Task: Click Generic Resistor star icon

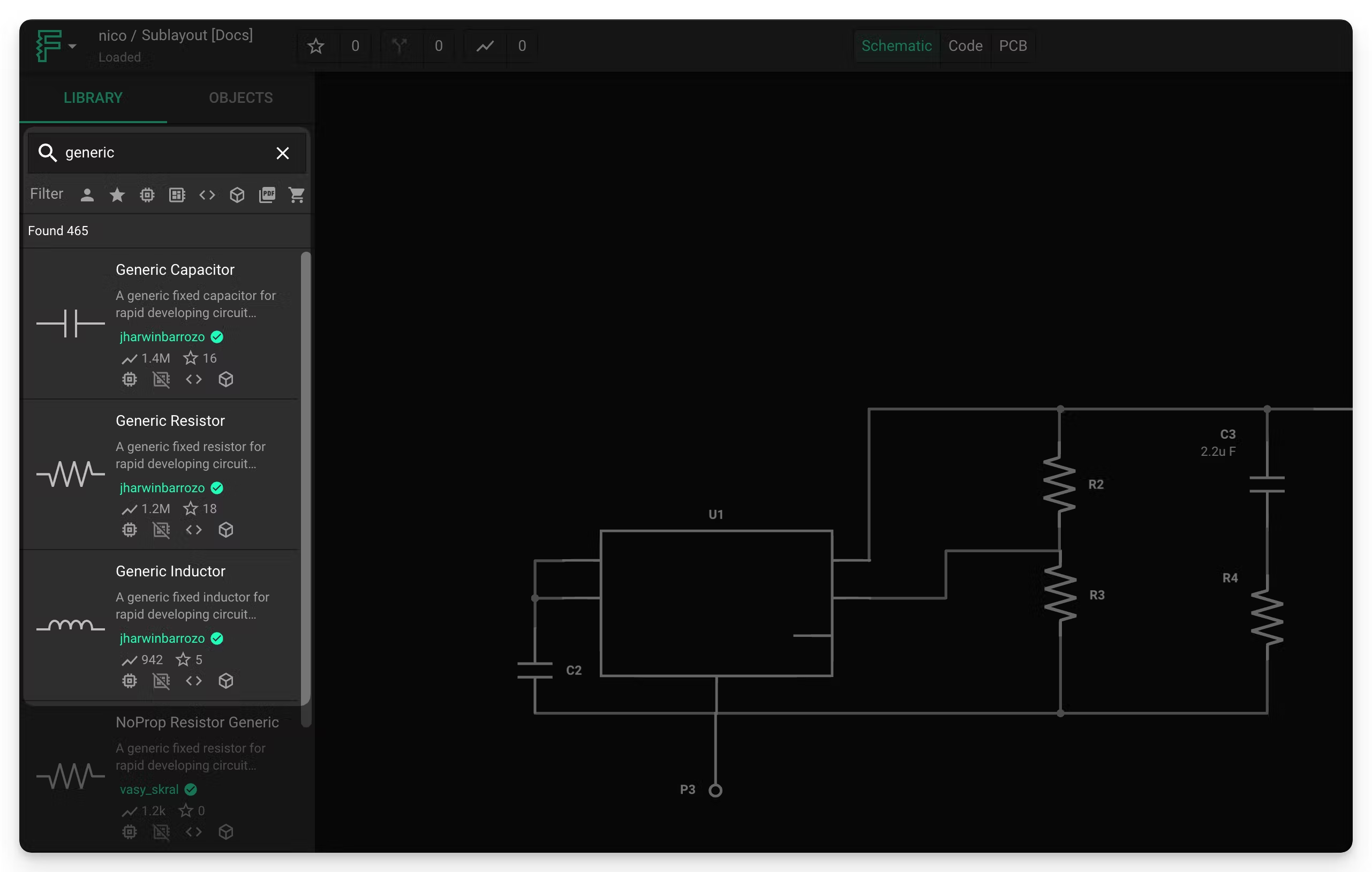Action: (190, 508)
